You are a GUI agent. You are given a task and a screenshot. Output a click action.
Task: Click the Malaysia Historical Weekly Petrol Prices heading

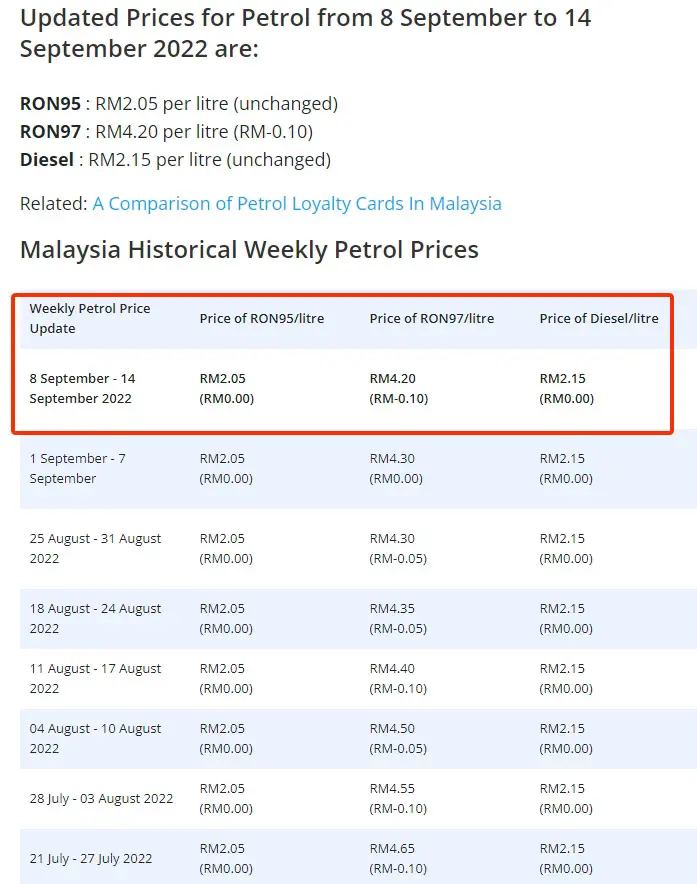pos(249,249)
